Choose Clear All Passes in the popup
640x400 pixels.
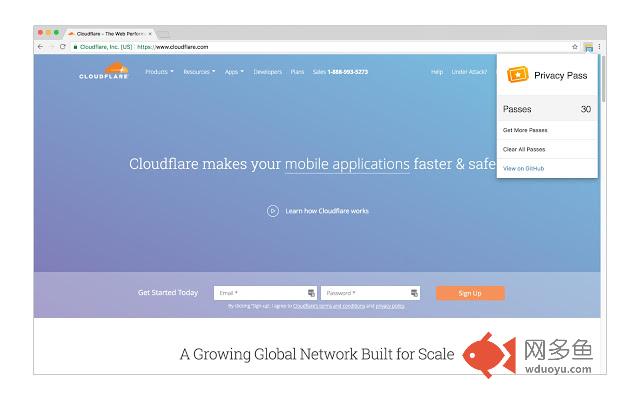[x=524, y=149]
